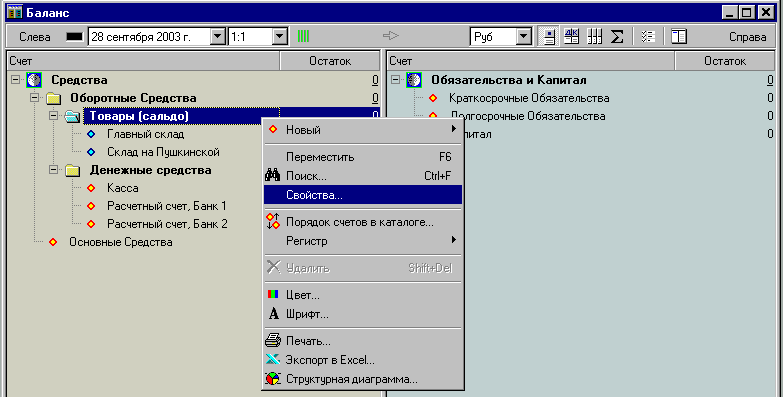The image size is (783, 397).
Task: Select Свойства... in context menu
Action: 363,195
